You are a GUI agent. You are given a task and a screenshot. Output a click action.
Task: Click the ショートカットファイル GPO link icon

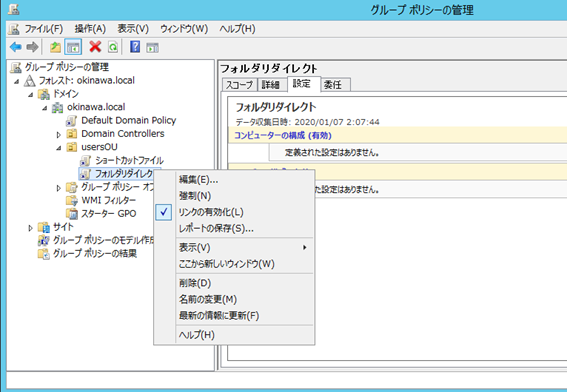(x=85, y=161)
